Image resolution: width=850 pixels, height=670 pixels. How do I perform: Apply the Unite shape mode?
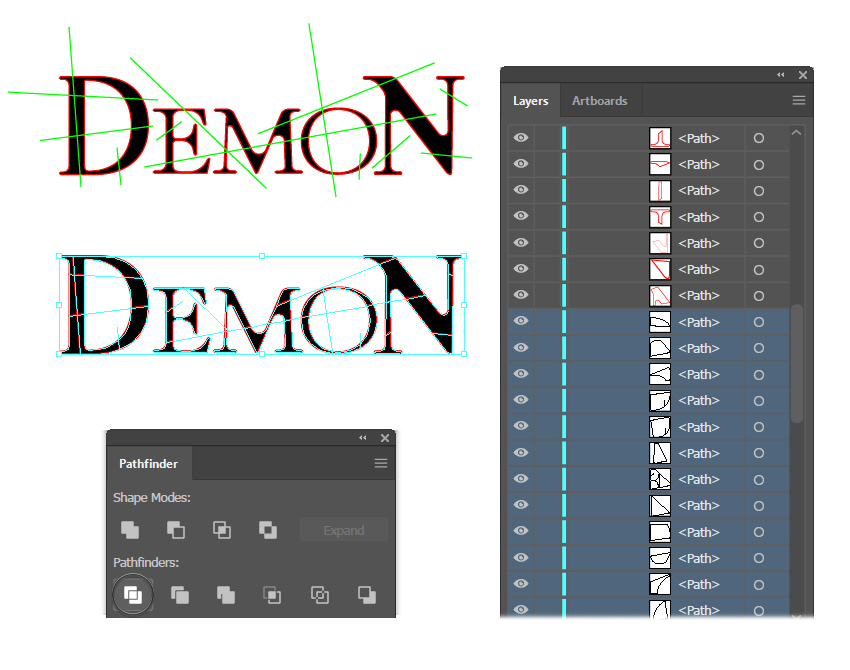point(130,529)
